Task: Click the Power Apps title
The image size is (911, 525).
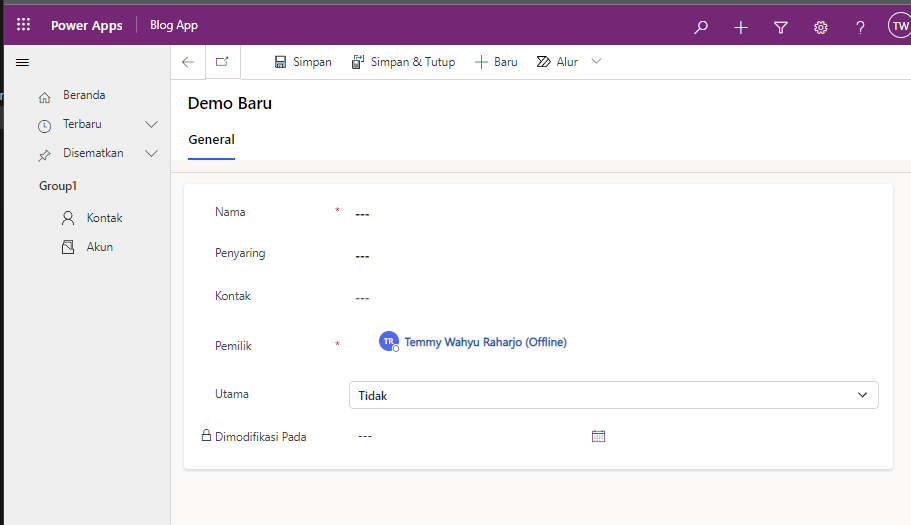Action: click(x=87, y=26)
